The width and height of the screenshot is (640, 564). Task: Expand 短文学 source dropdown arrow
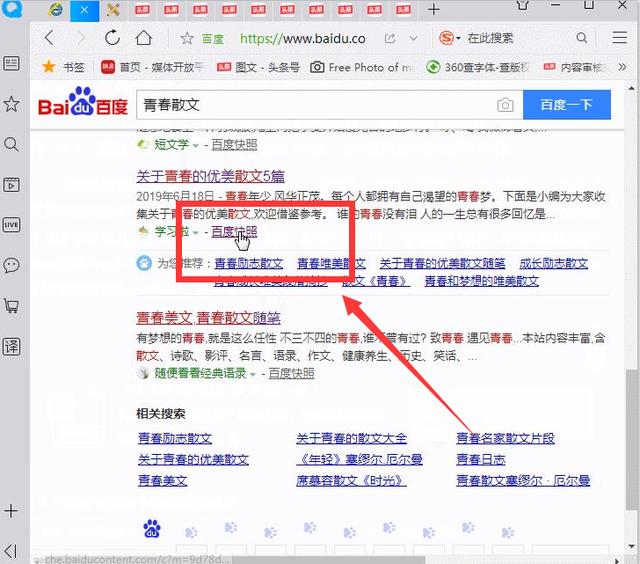click(196, 145)
